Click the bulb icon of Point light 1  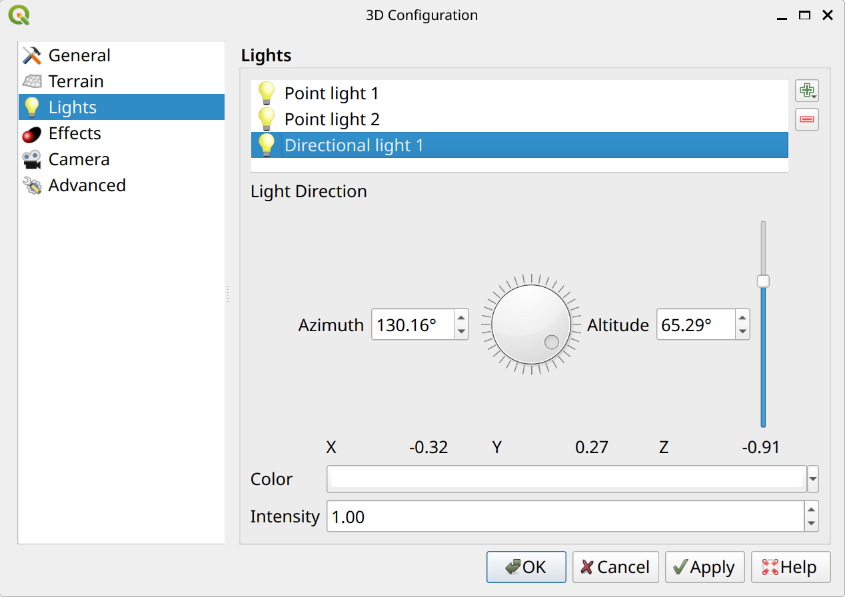click(x=266, y=93)
